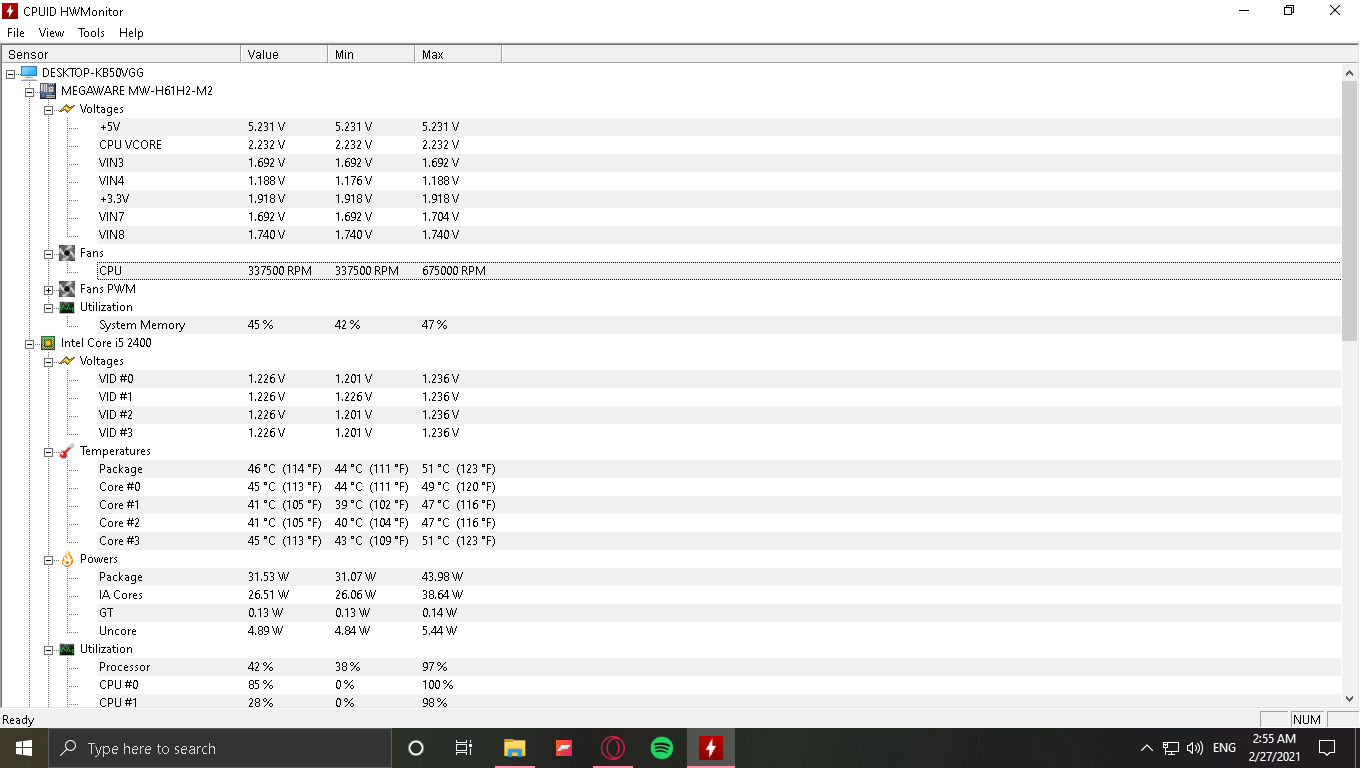1360x768 pixels.
Task: Expand the Fans PWM section
Action: coord(48,289)
